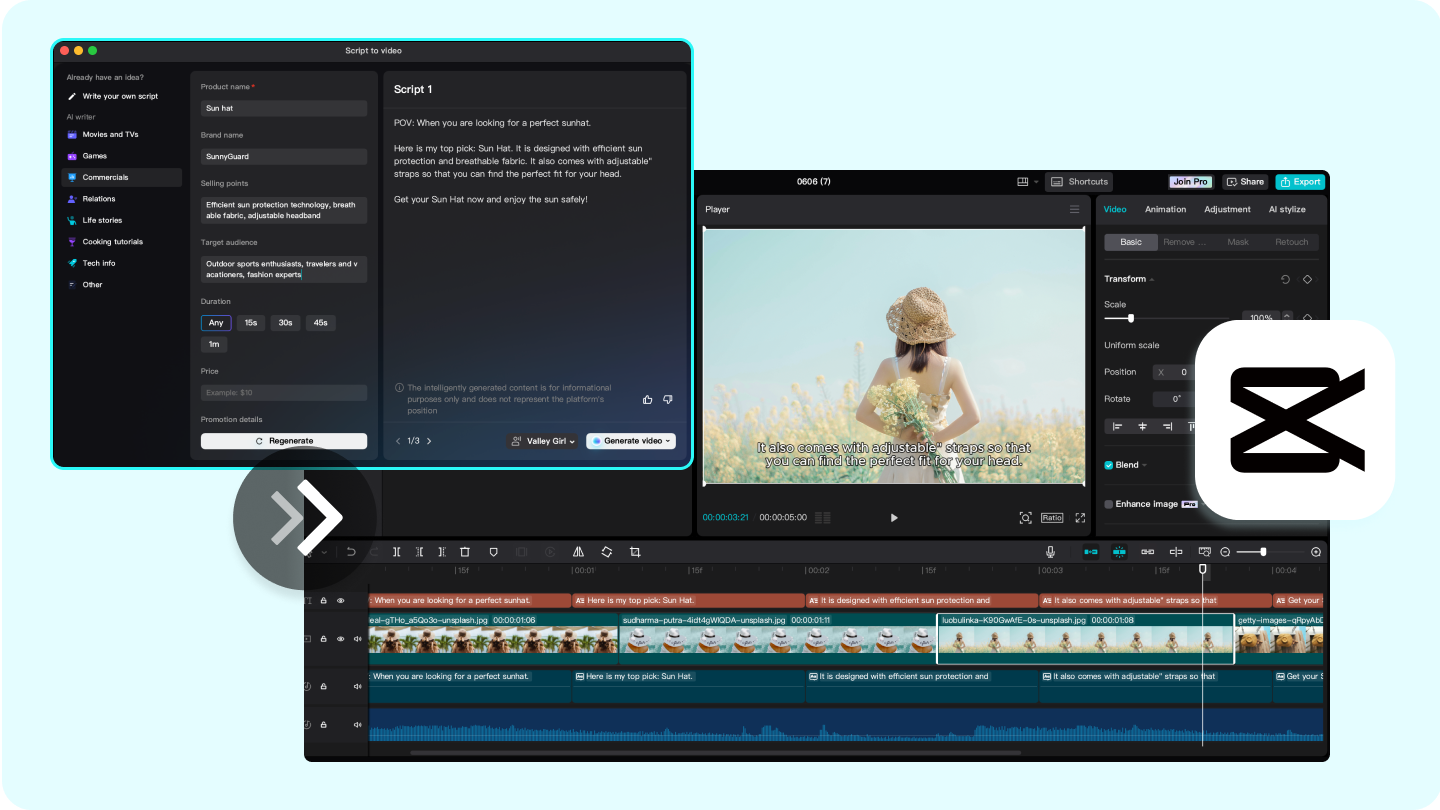Click the Regenerate button
The width and height of the screenshot is (1440, 810).
click(x=284, y=441)
